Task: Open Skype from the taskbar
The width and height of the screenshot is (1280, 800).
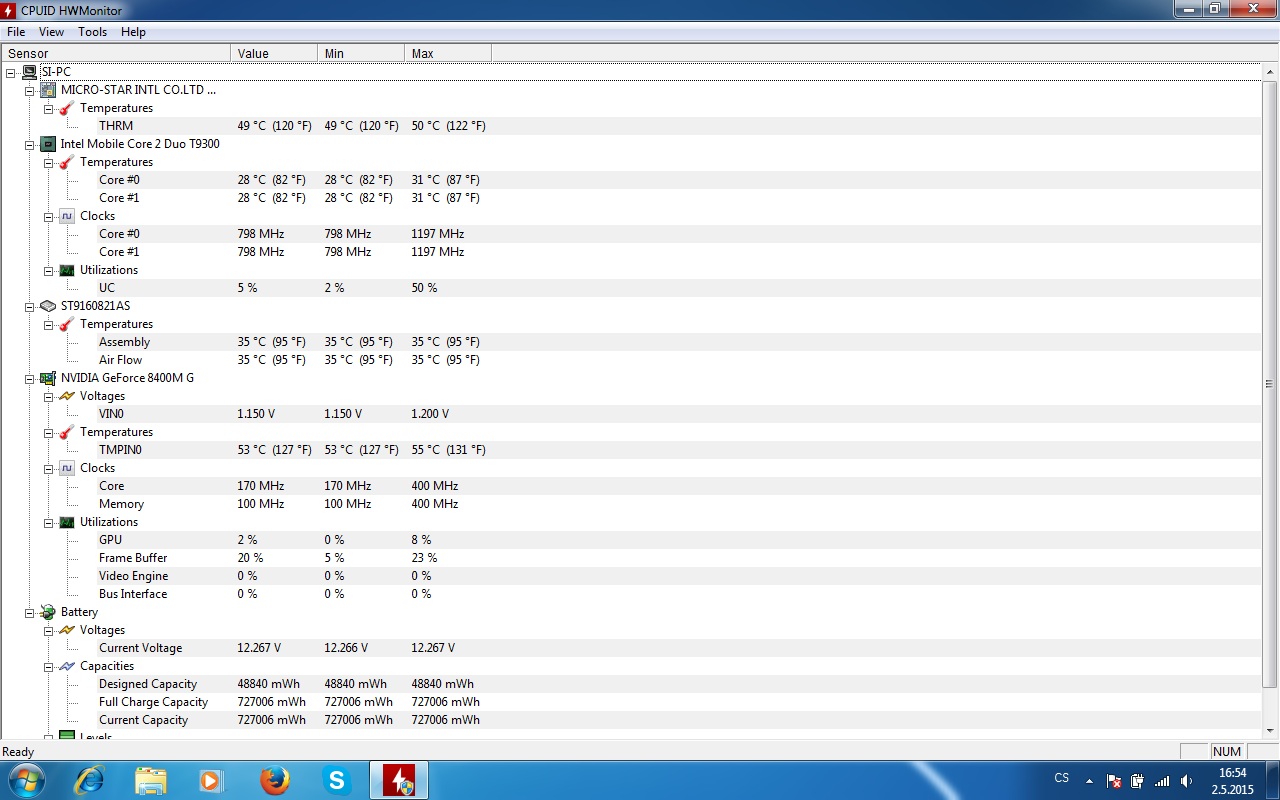Action: [x=337, y=780]
